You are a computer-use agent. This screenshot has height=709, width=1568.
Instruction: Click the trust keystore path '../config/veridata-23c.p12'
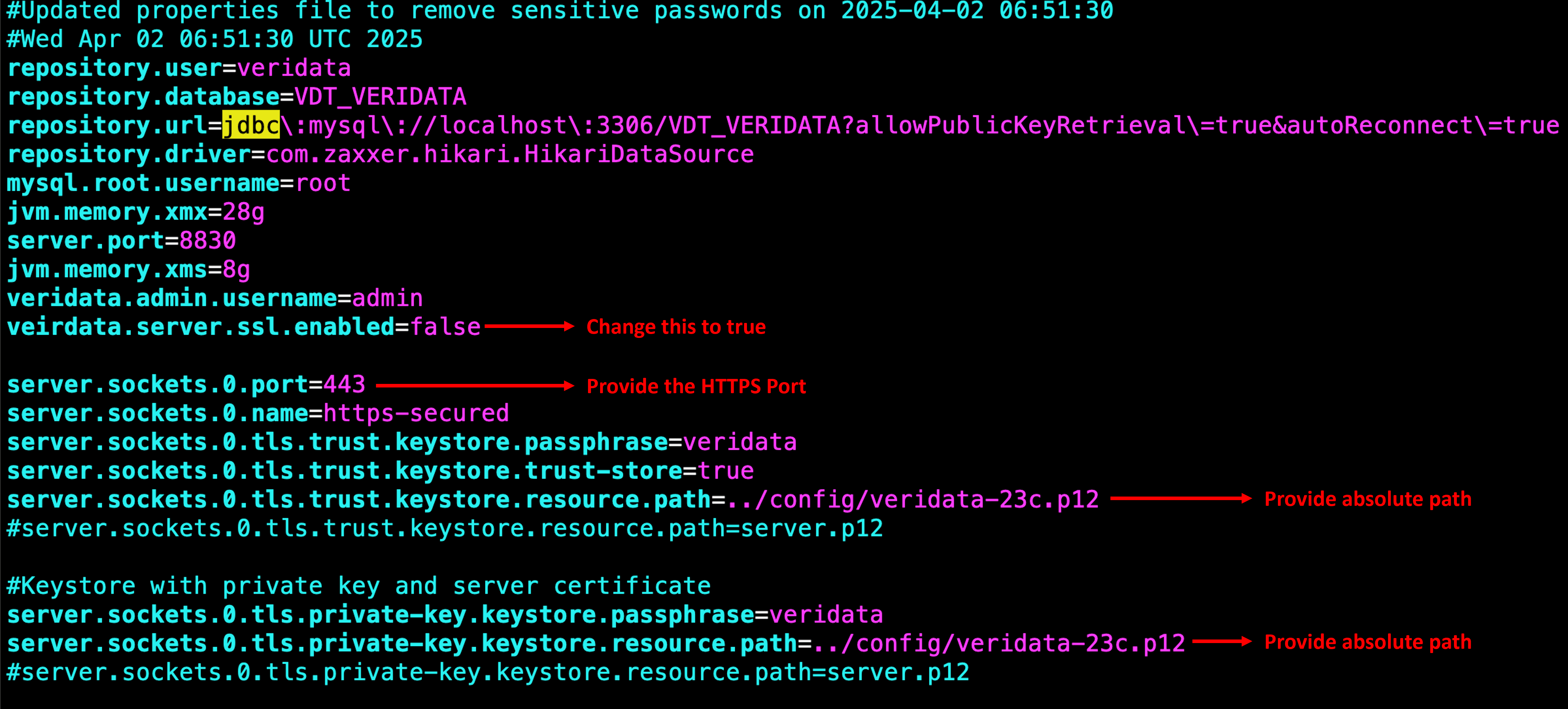913,499
